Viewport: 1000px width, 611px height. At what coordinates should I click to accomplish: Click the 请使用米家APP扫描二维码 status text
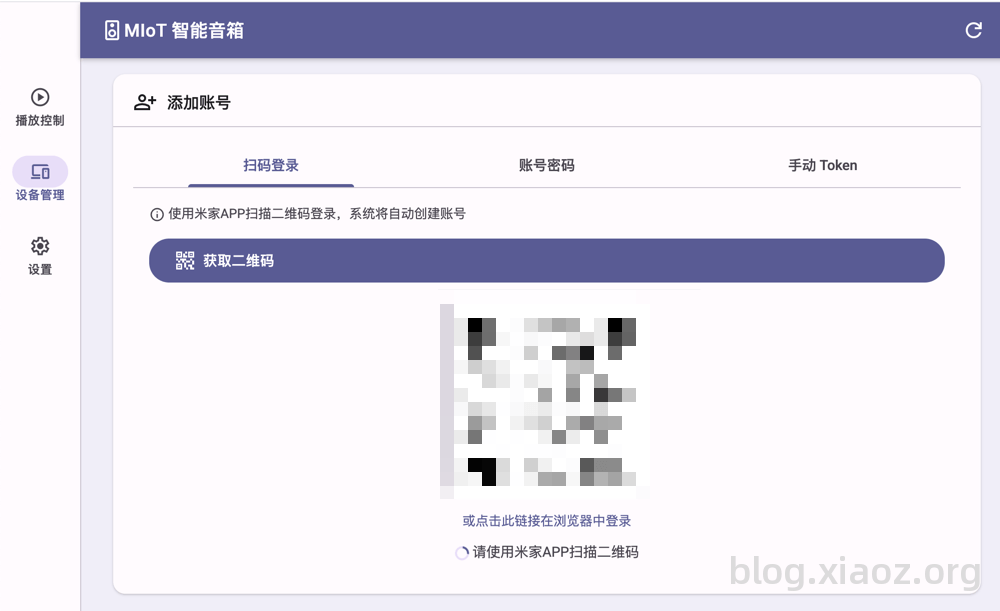coord(555,552)
